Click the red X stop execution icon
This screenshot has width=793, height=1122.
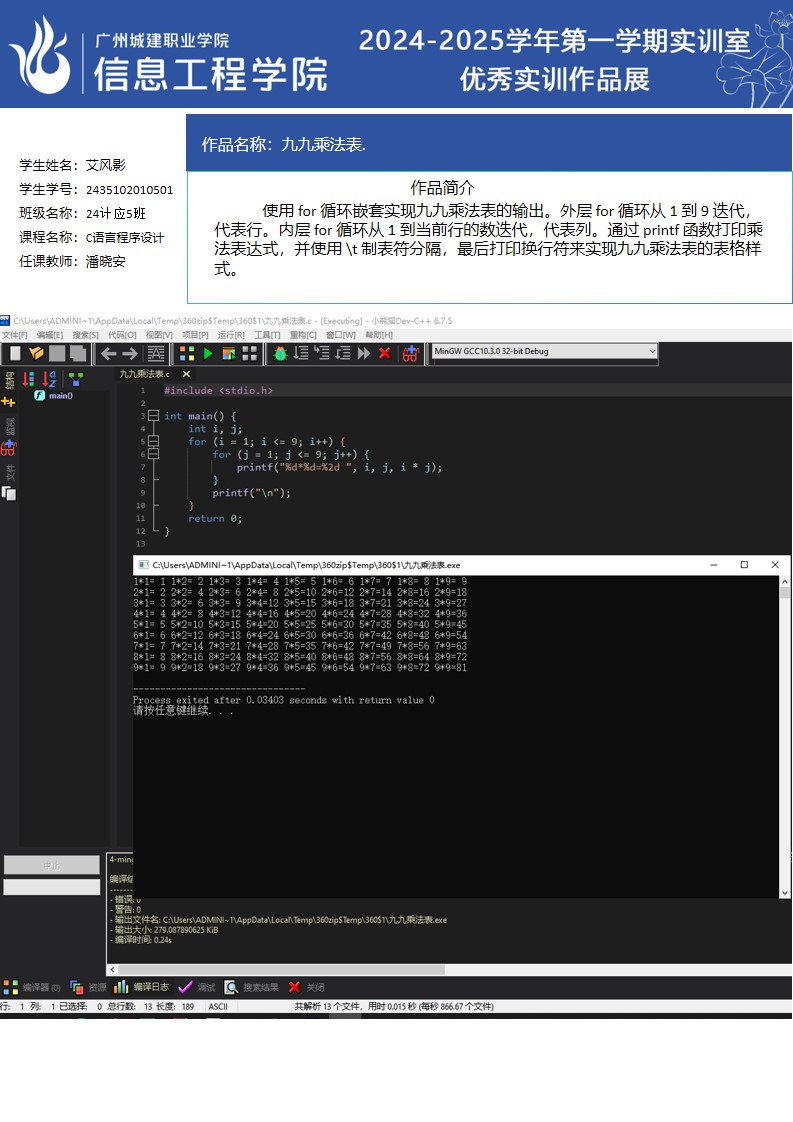coord(384,353)
